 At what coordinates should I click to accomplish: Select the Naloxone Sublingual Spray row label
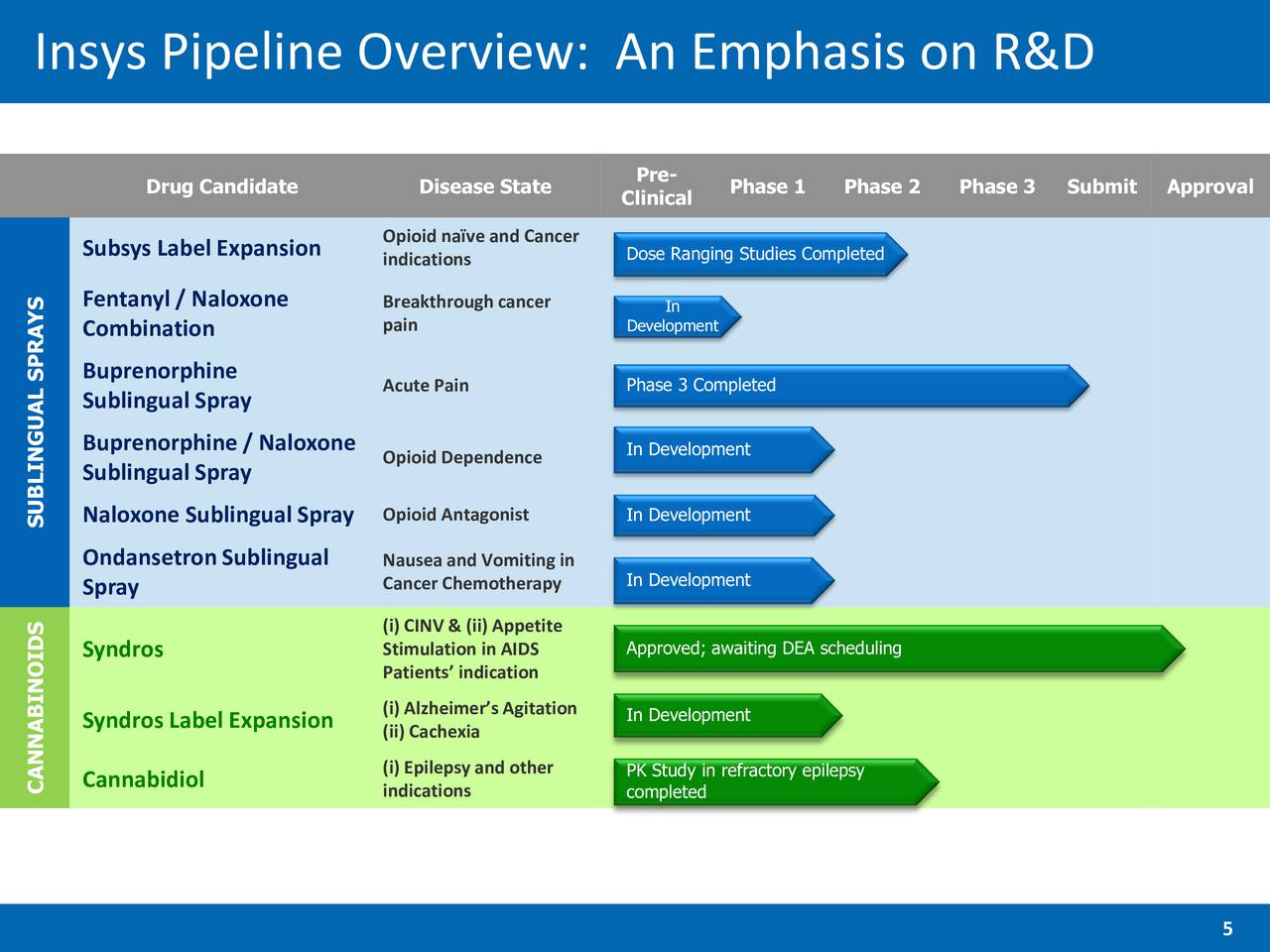(x=218, y=515)
